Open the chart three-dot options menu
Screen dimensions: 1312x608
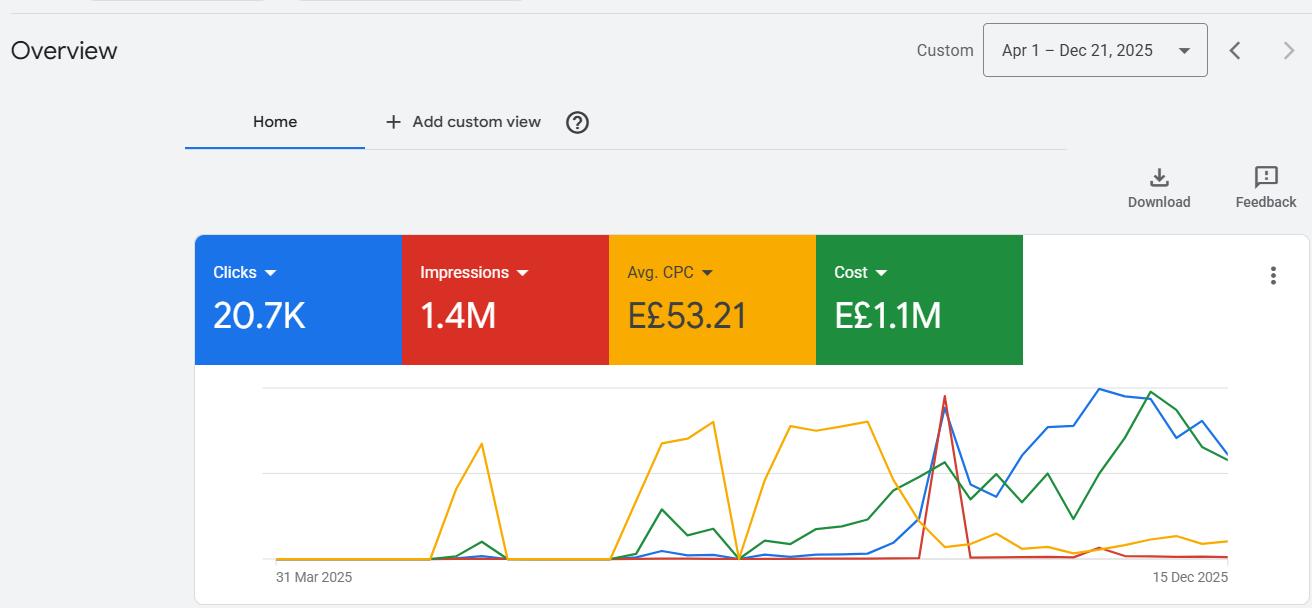tap(1273, 276)
